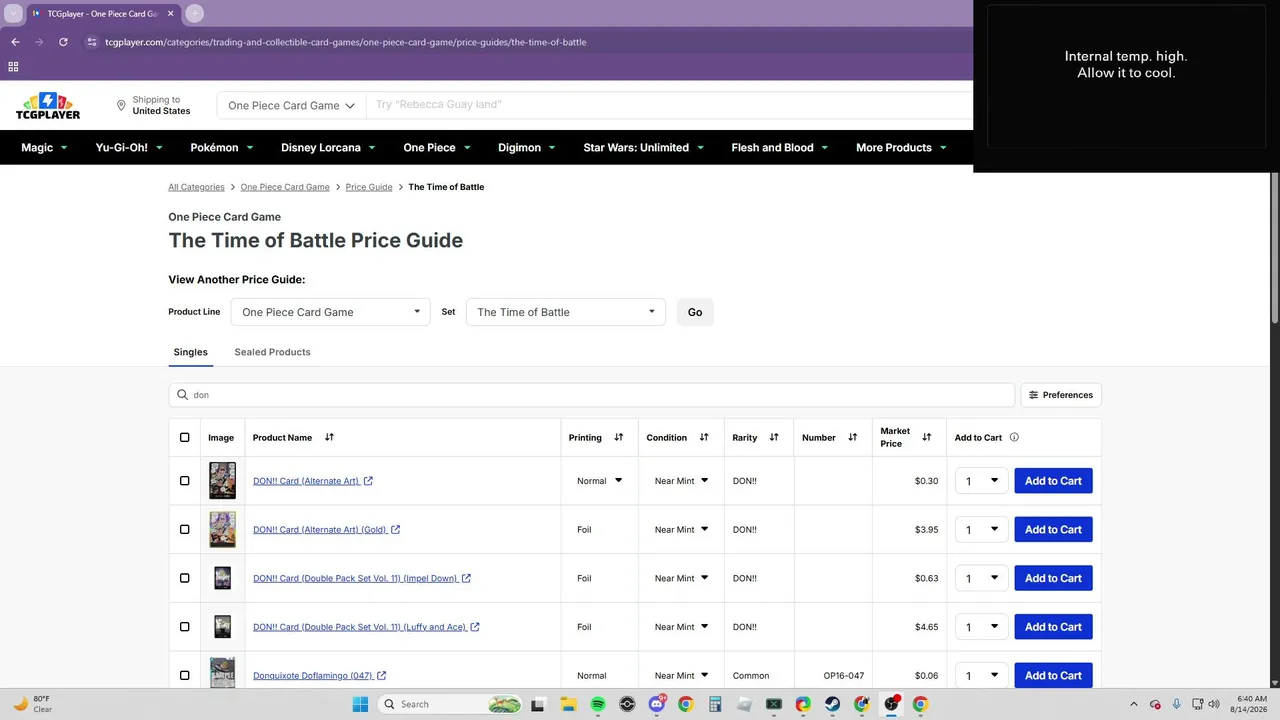
Task: Open the All Categories breadcrumb link
Action: pos(196,187)
